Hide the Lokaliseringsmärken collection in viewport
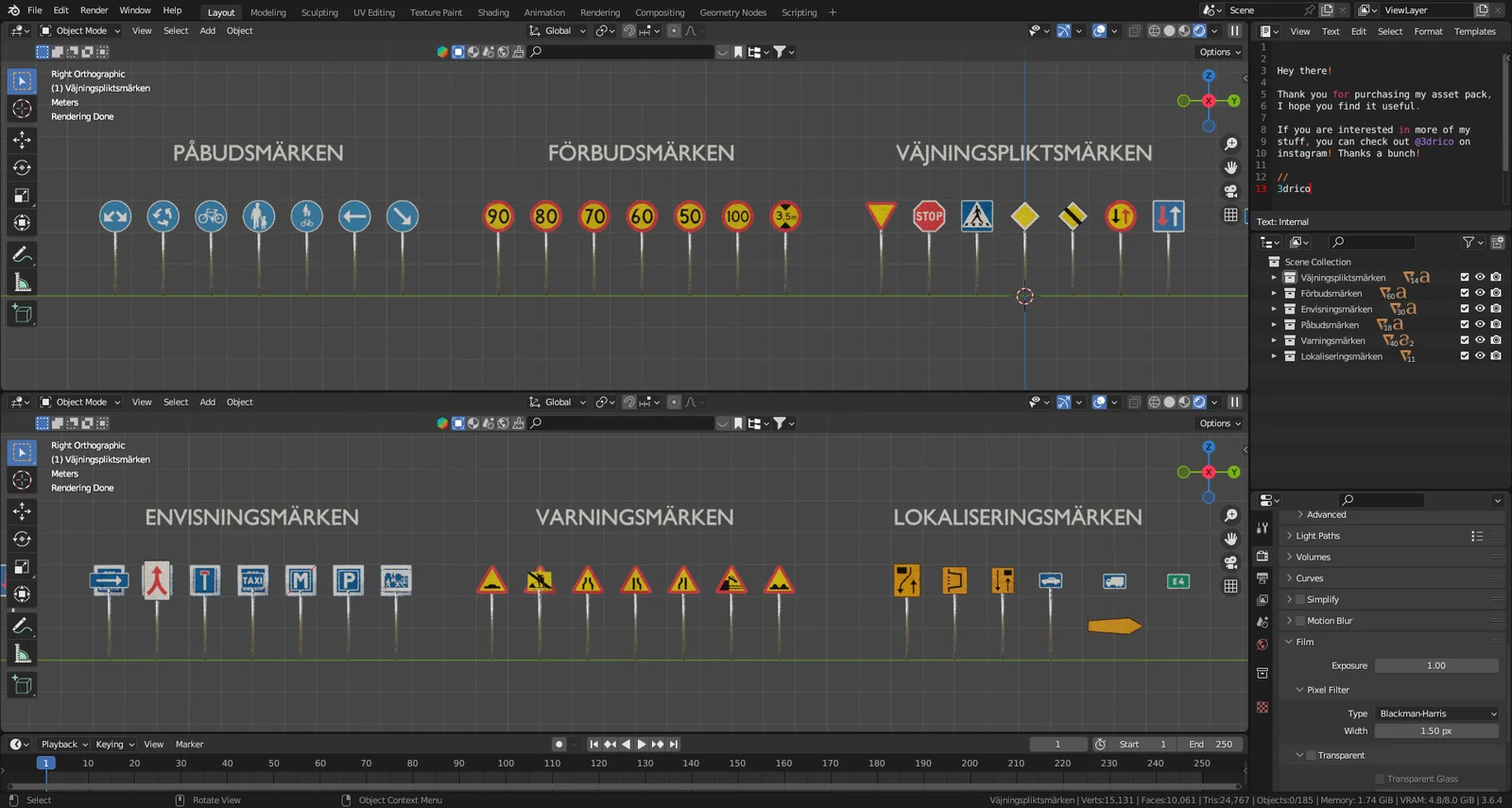 1480,356
